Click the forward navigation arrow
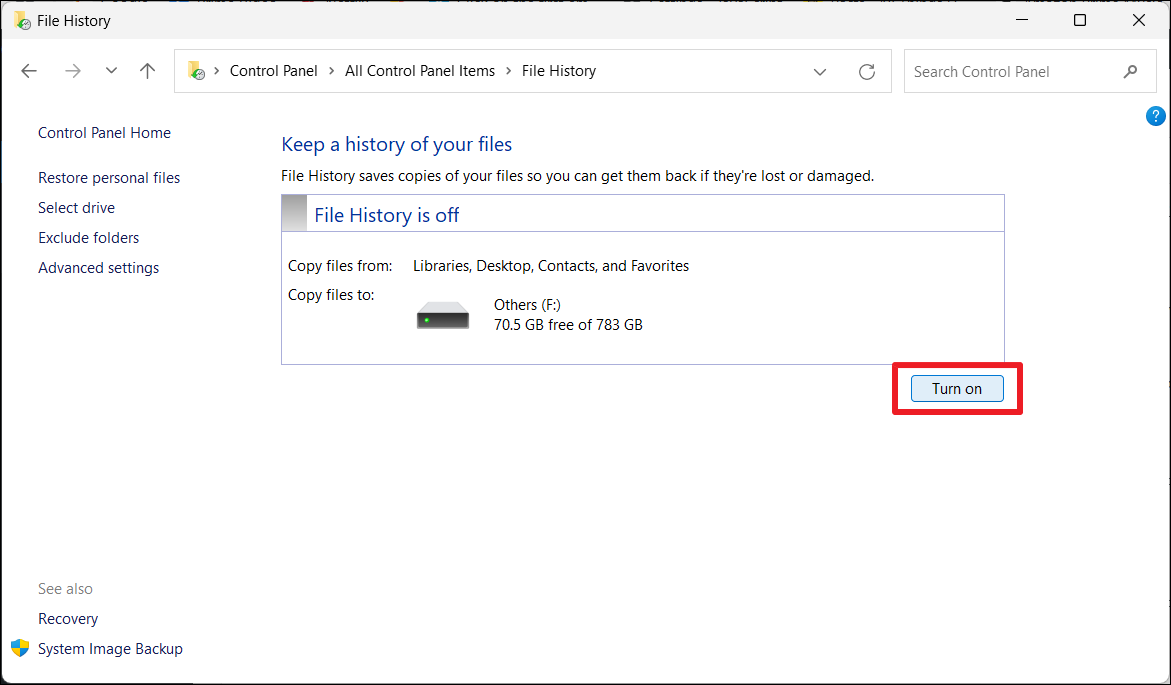Screen dimensions: 1171x685 [x=72, y=71]
